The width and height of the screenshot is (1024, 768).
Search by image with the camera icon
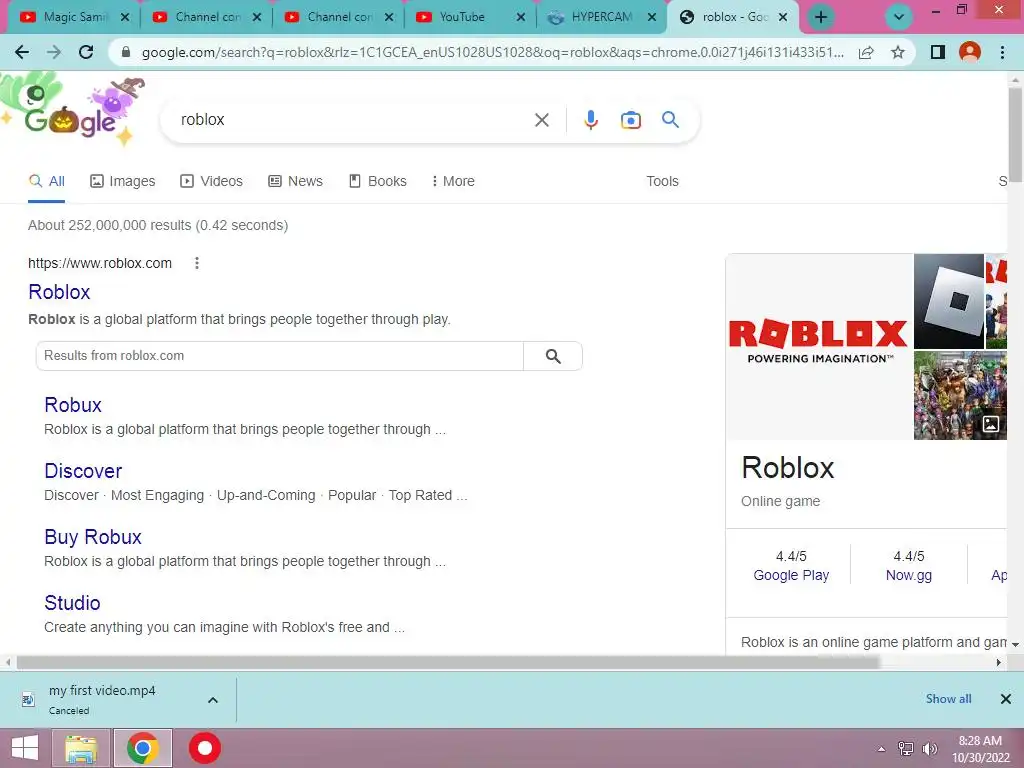coord(631,120)
